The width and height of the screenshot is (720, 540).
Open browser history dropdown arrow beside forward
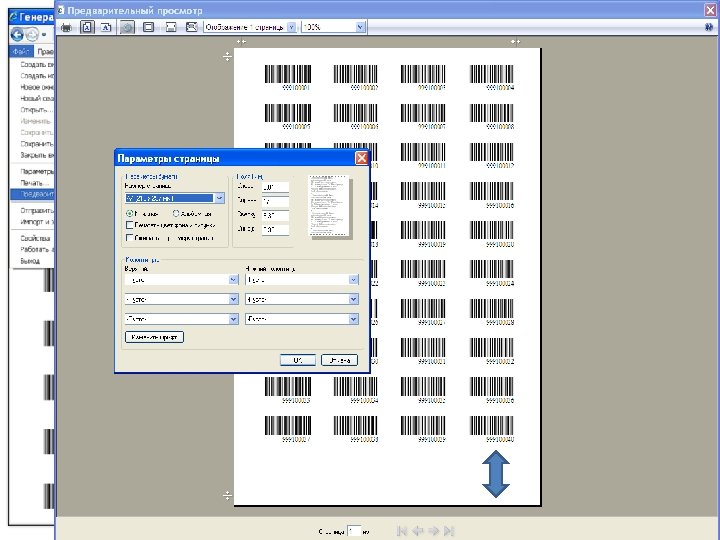pos(44,34)
